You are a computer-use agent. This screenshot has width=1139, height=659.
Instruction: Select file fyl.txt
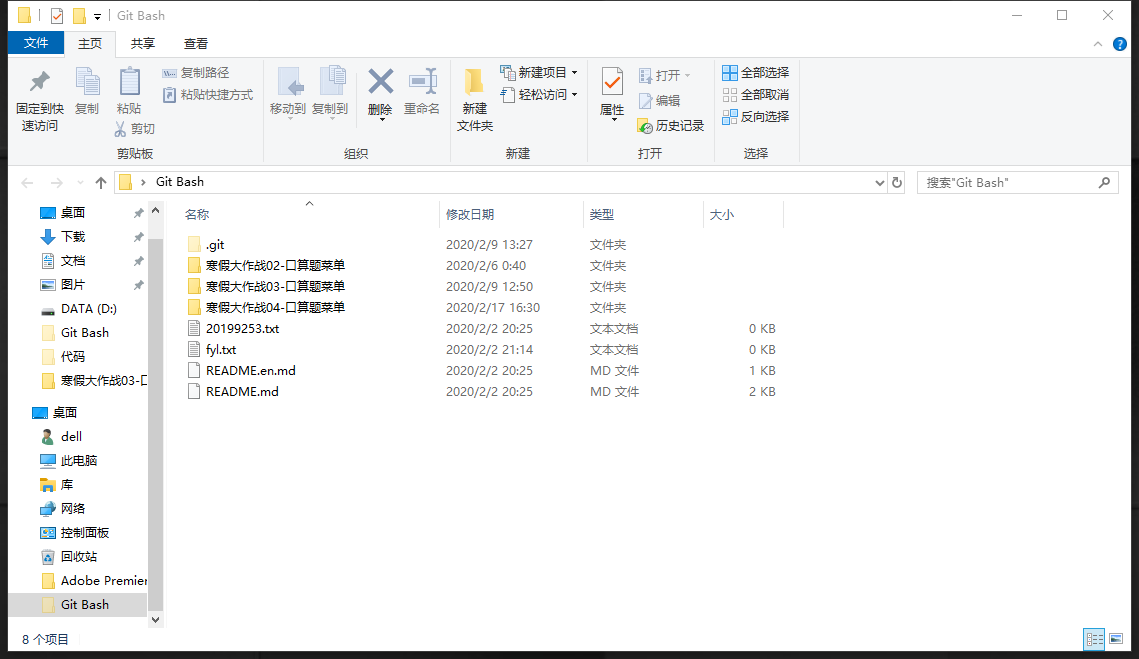pyautogui.click(x=211, y=349)
